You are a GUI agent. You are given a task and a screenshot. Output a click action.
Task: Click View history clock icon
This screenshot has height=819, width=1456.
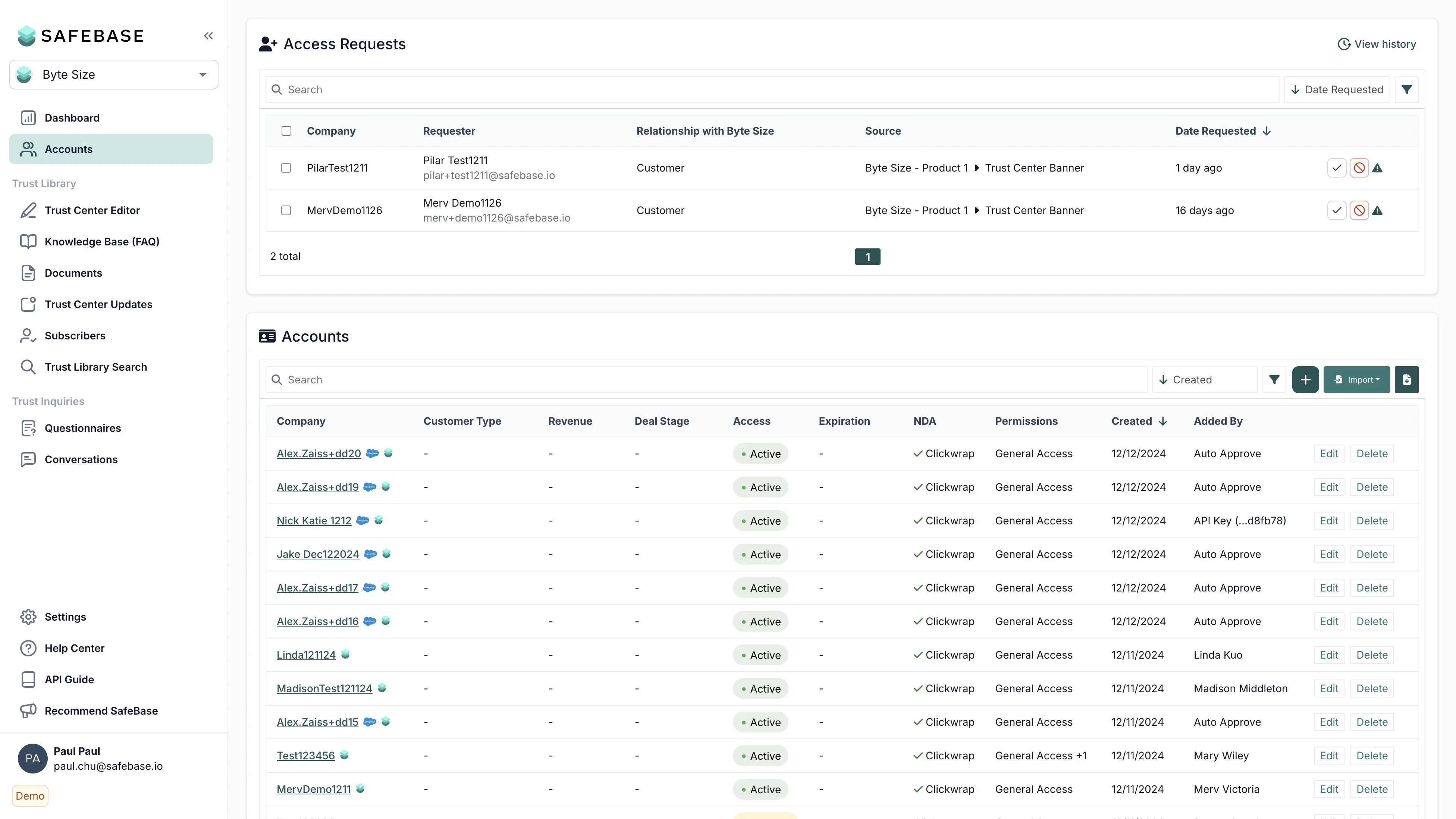(x=1343, y=44)
